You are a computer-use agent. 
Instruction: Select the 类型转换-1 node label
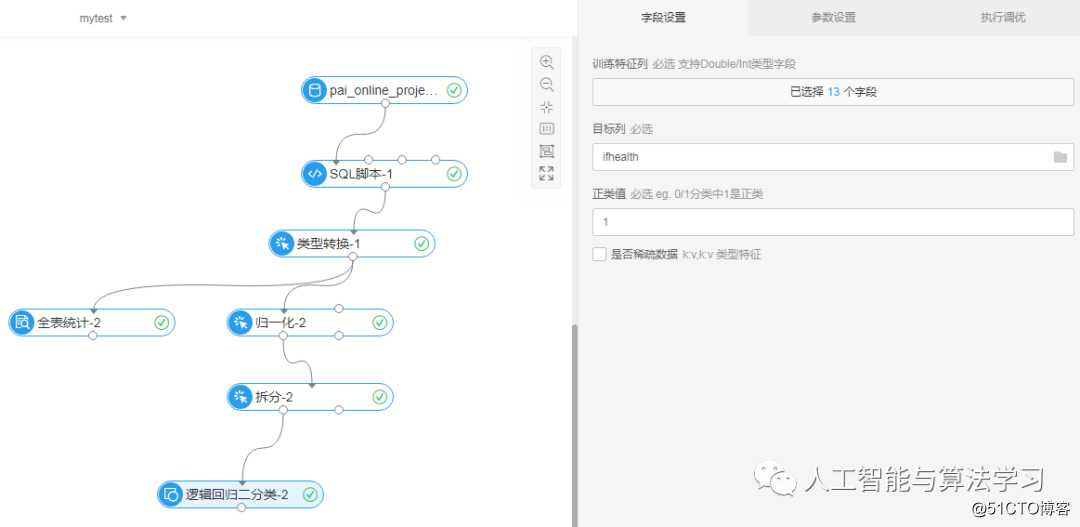328,243
